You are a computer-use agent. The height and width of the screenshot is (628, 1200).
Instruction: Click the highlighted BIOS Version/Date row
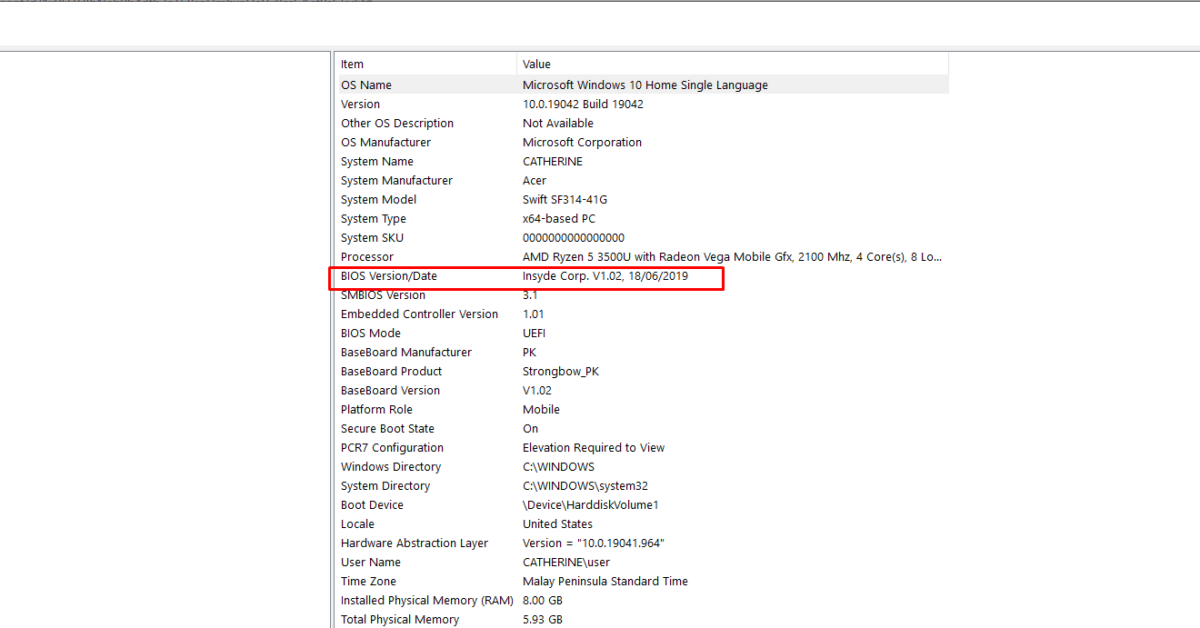tap(500, 276)
